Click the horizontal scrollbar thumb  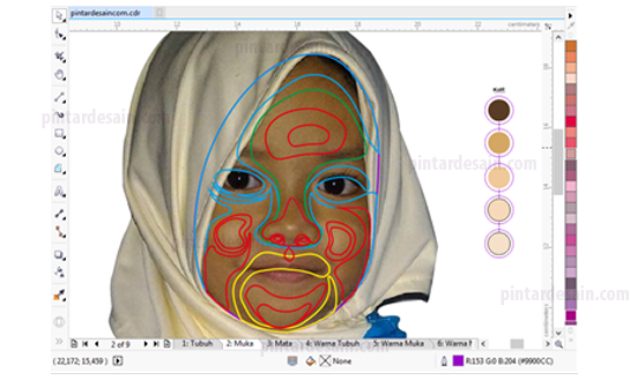click(x=517, y=344)
